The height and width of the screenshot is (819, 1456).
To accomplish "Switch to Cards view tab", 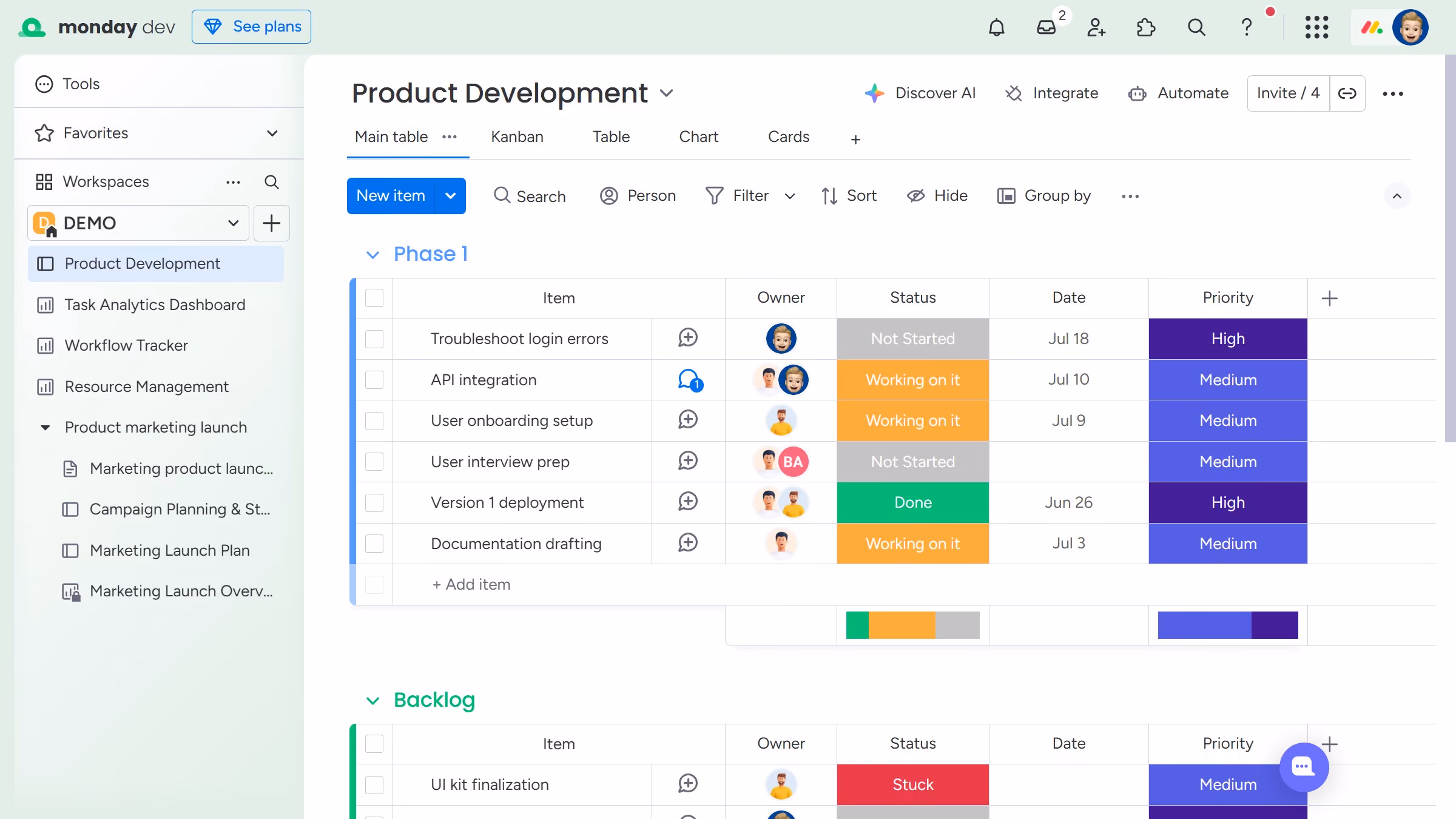I will [789, 137].
